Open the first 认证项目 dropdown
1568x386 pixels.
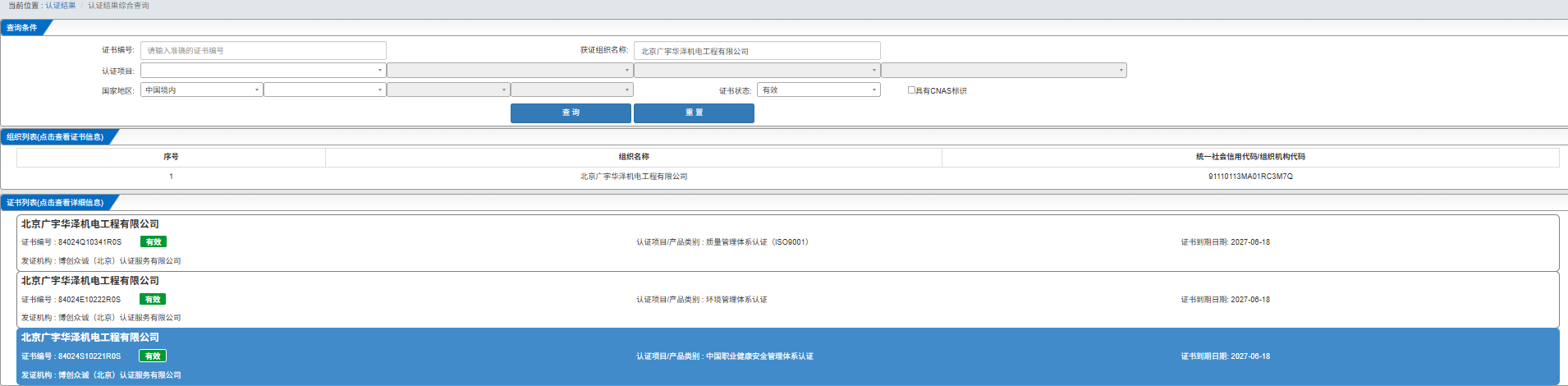(x=264, y=71)
